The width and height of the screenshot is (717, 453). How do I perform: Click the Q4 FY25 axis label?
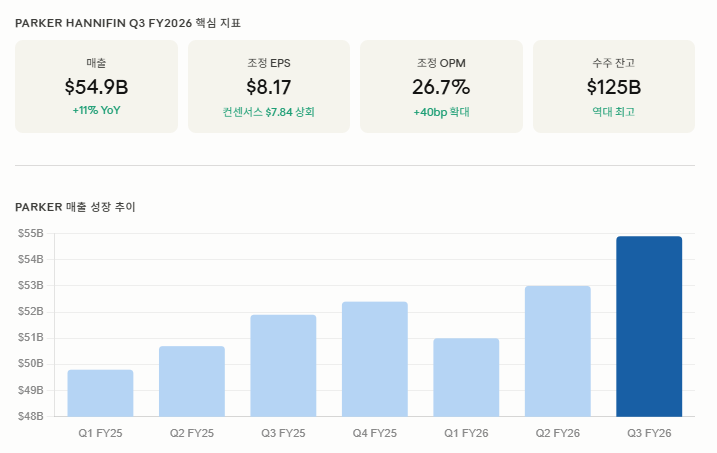point(375,433)
